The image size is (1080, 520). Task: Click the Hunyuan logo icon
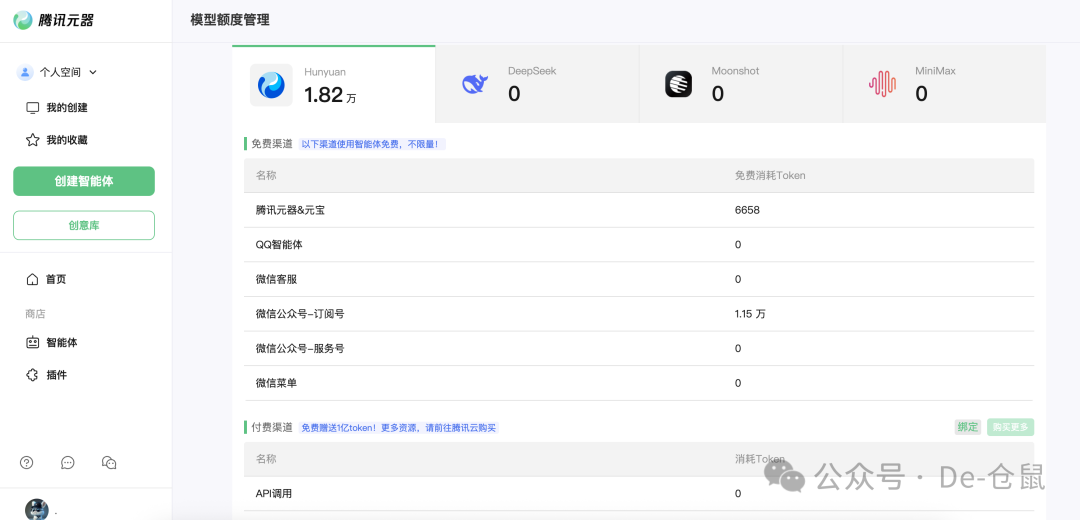(271, 85)
